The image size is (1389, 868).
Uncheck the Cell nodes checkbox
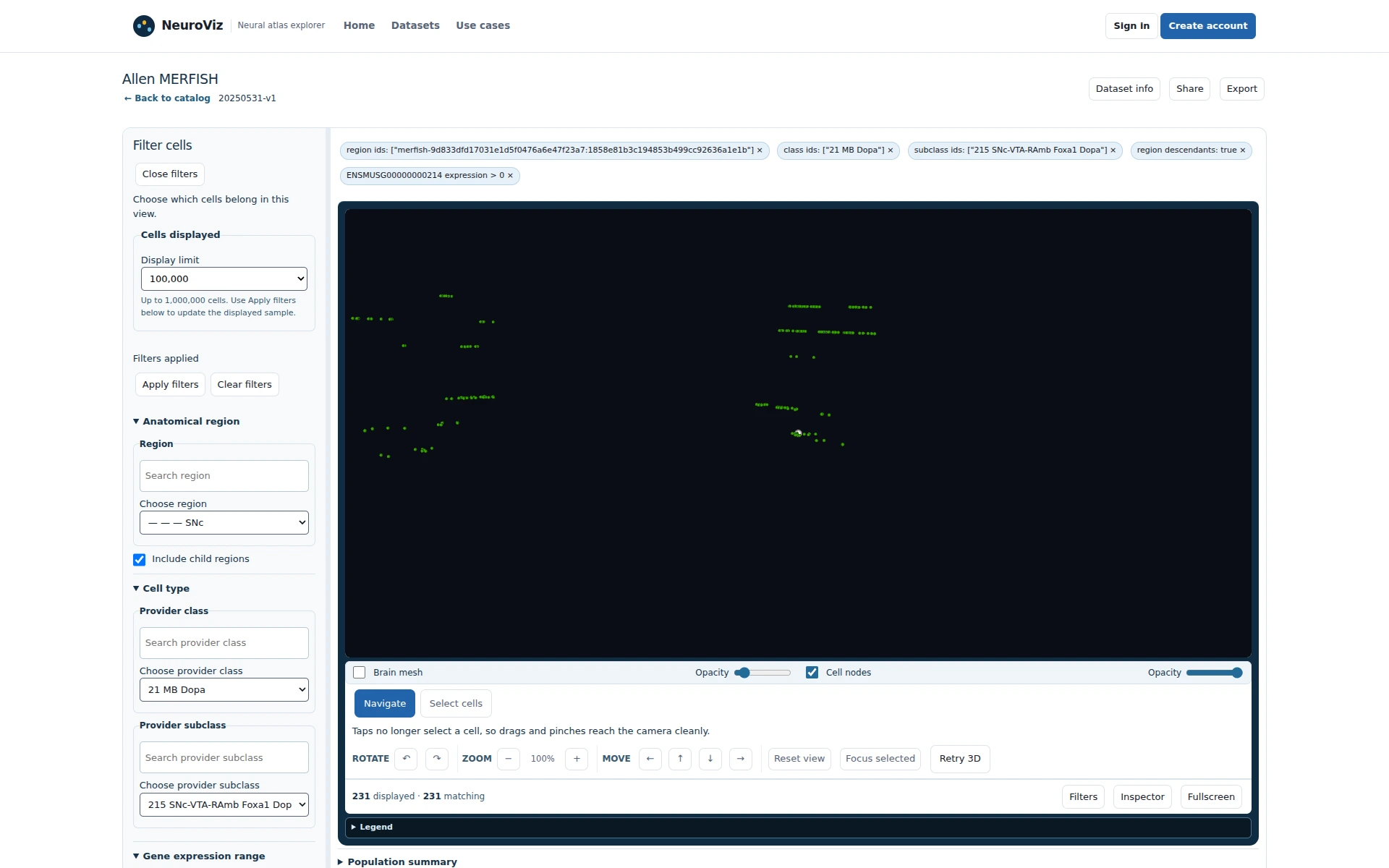812,673
